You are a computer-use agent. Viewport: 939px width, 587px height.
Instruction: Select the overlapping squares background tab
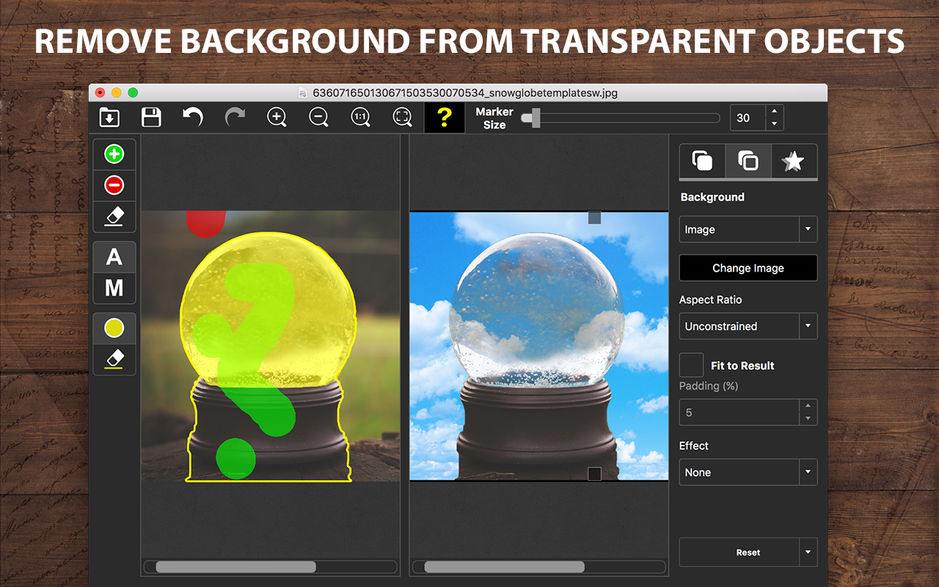click(x=747, y=160)
